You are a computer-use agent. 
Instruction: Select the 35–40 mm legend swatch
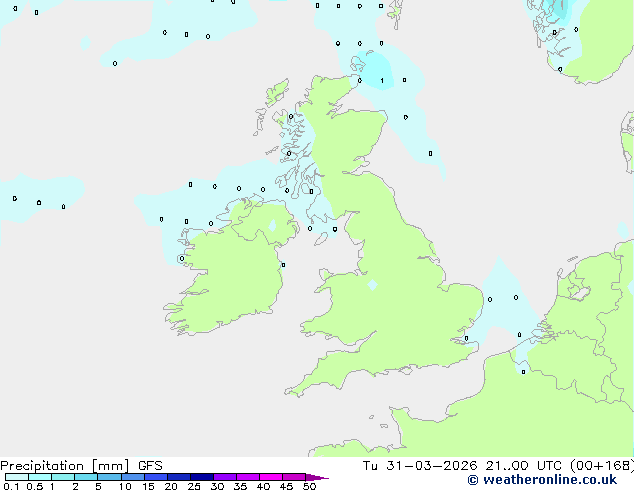[248, 477]
